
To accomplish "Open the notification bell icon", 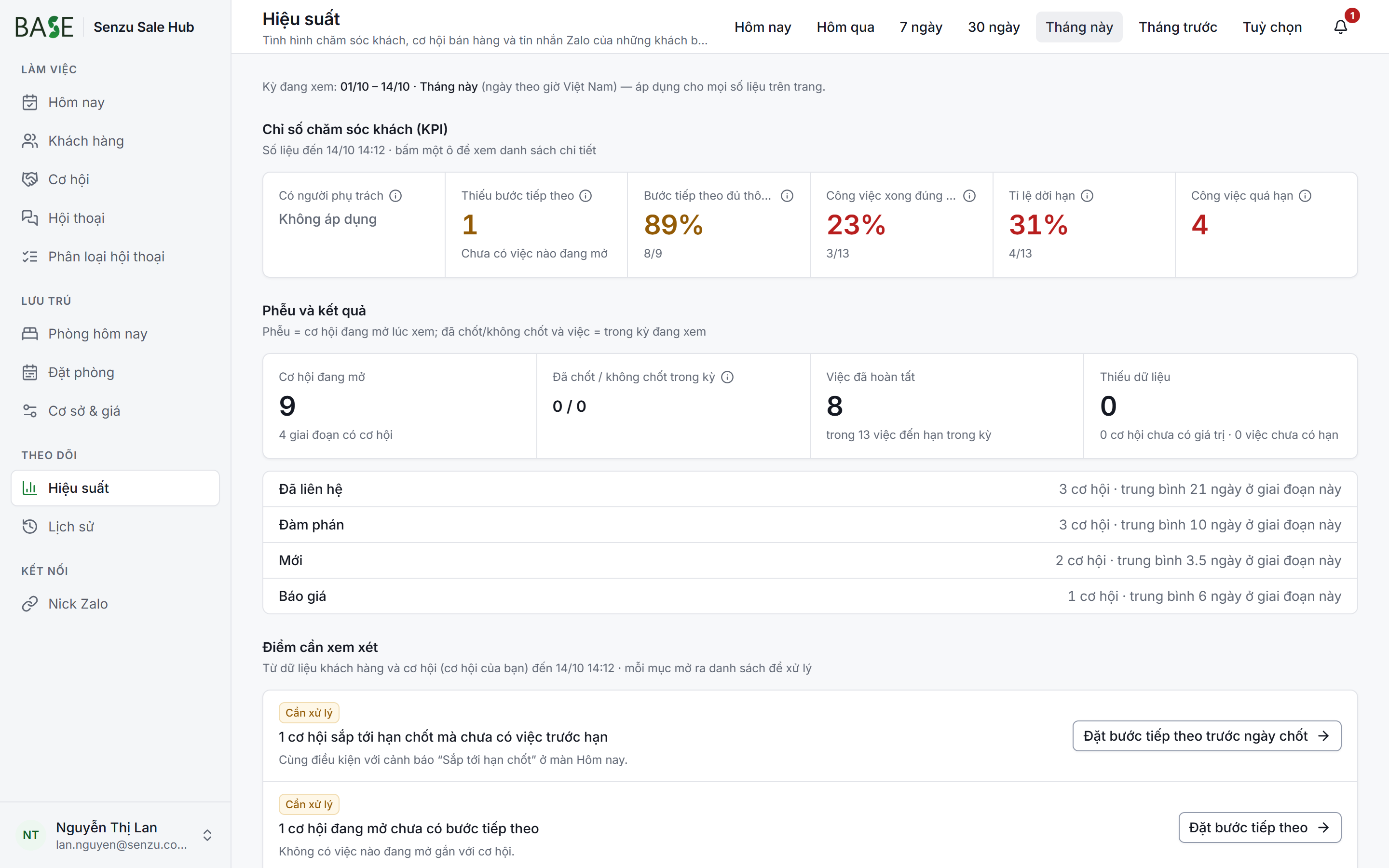I will click(1340, 27).
